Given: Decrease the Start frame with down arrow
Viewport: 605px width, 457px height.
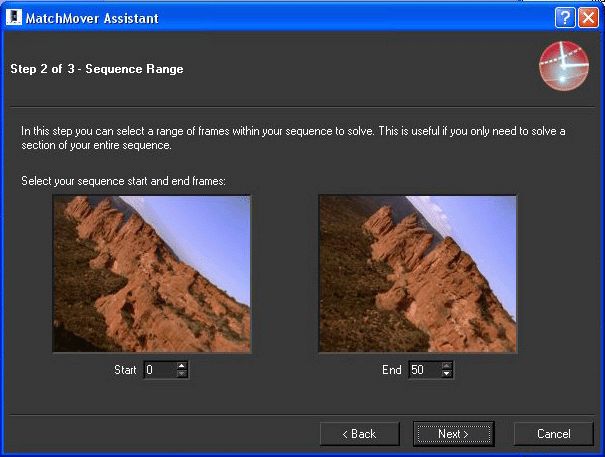Looking at the screenshot, I should [x=182, y=374].
